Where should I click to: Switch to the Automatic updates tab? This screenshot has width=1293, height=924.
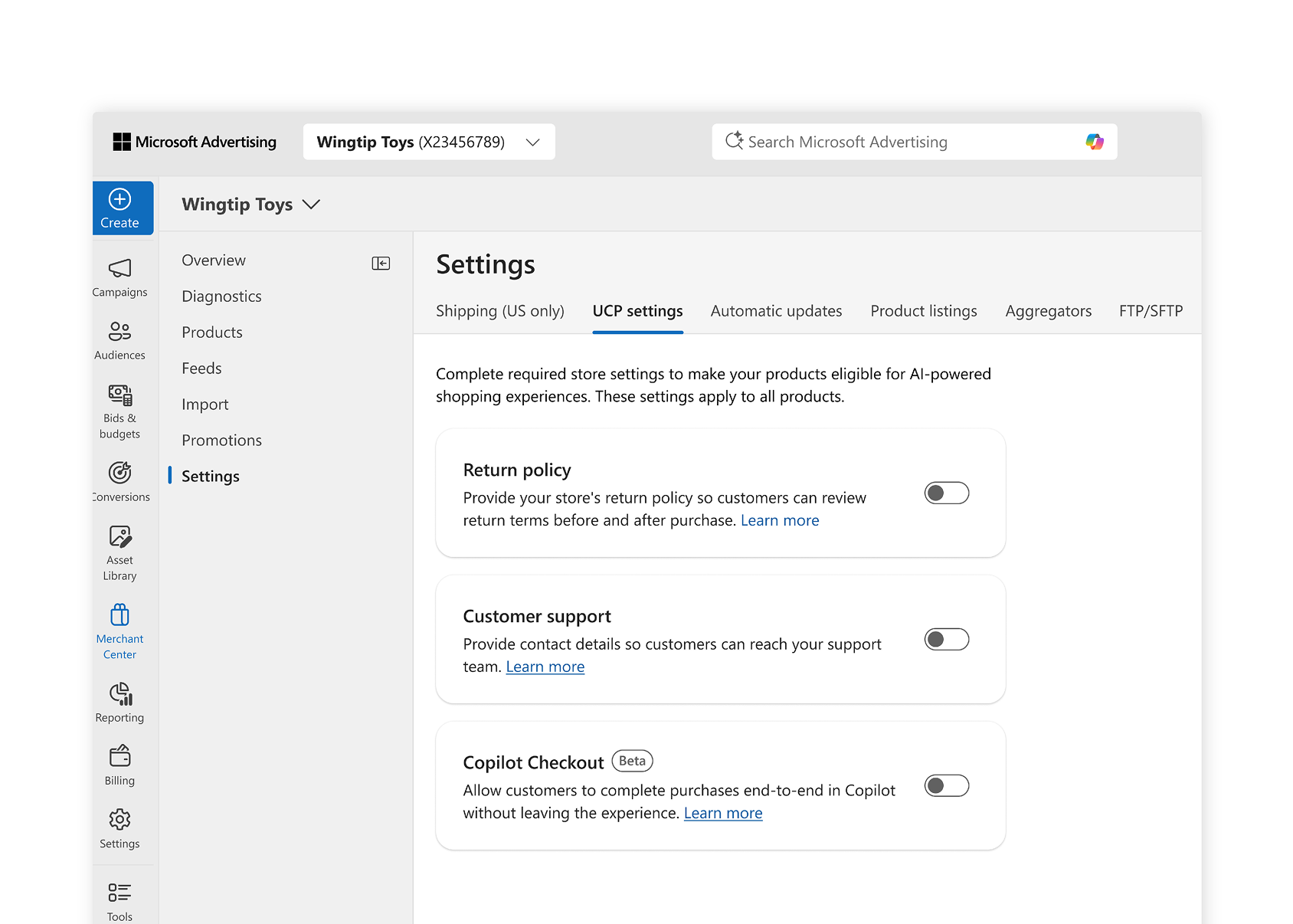[776, 311]
